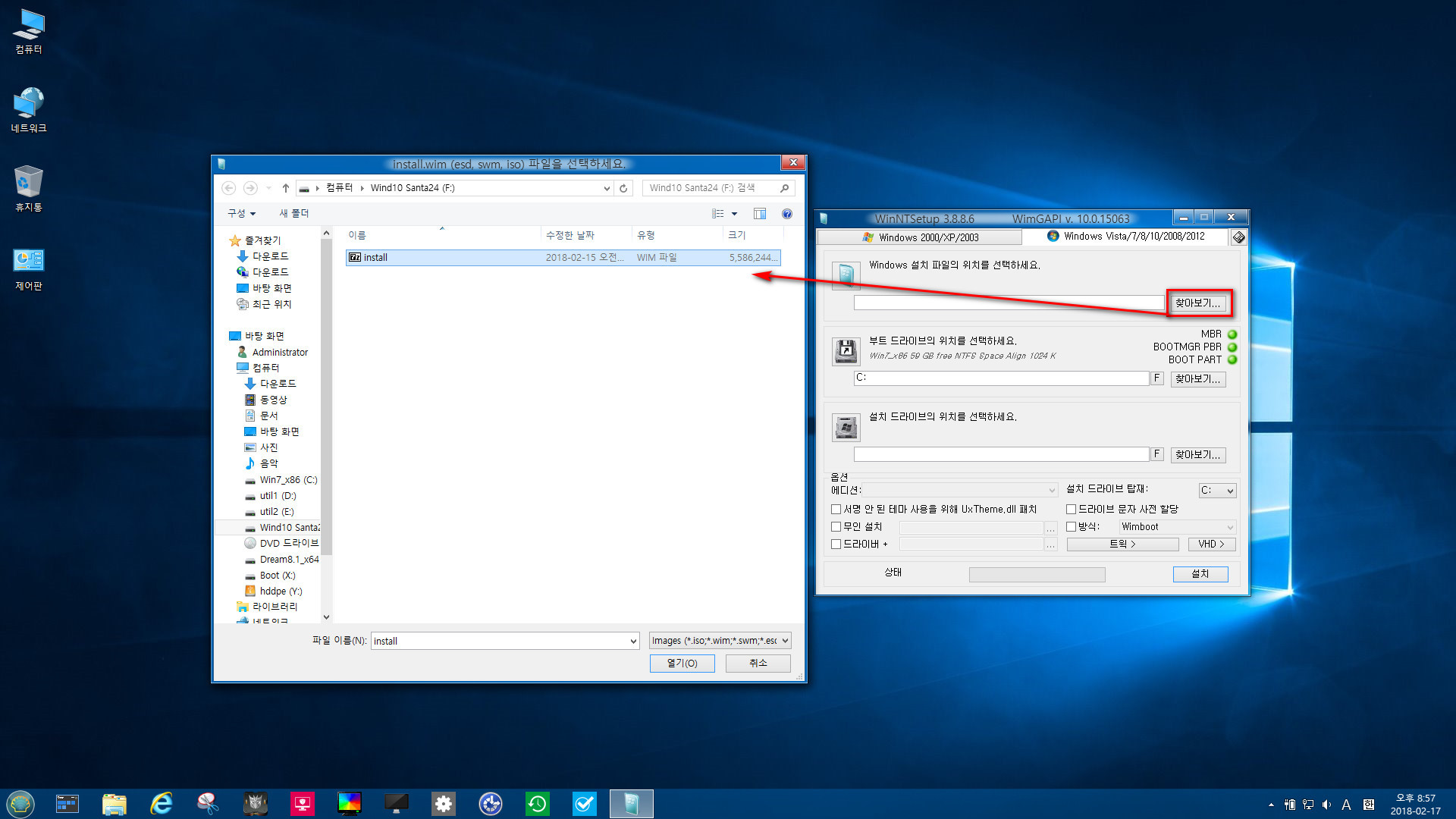This screenshot has height=819, width=1456.
Task: Switch to Windows 2000/XP/2003 tab
Action: click(x=920, y=237)
